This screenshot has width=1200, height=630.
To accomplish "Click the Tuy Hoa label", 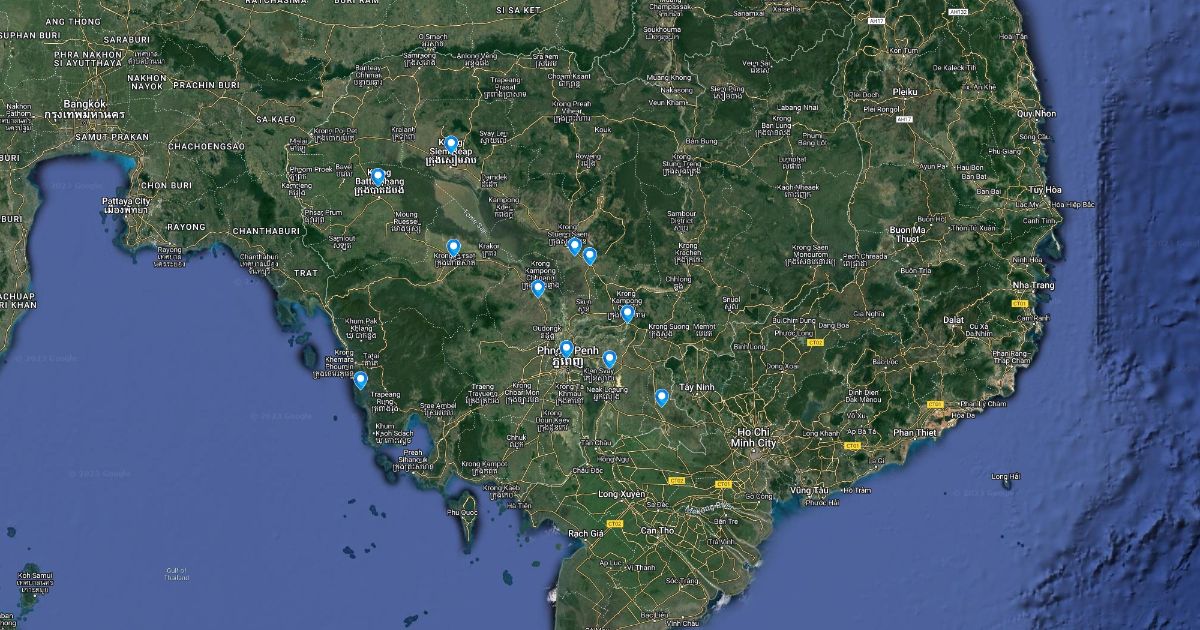I will point(1045,189).
